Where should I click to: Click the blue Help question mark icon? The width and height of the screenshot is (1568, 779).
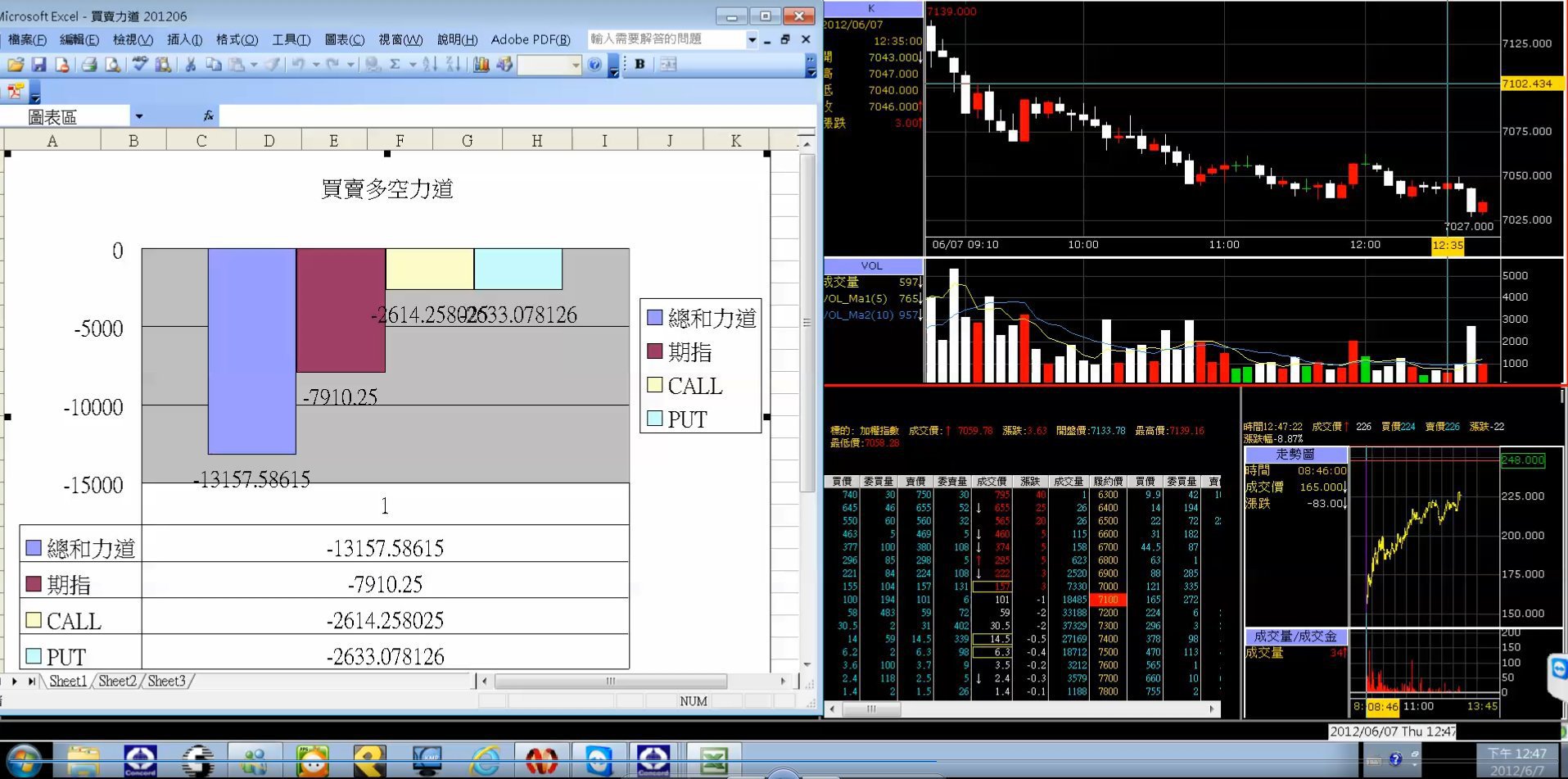(595, 64)
